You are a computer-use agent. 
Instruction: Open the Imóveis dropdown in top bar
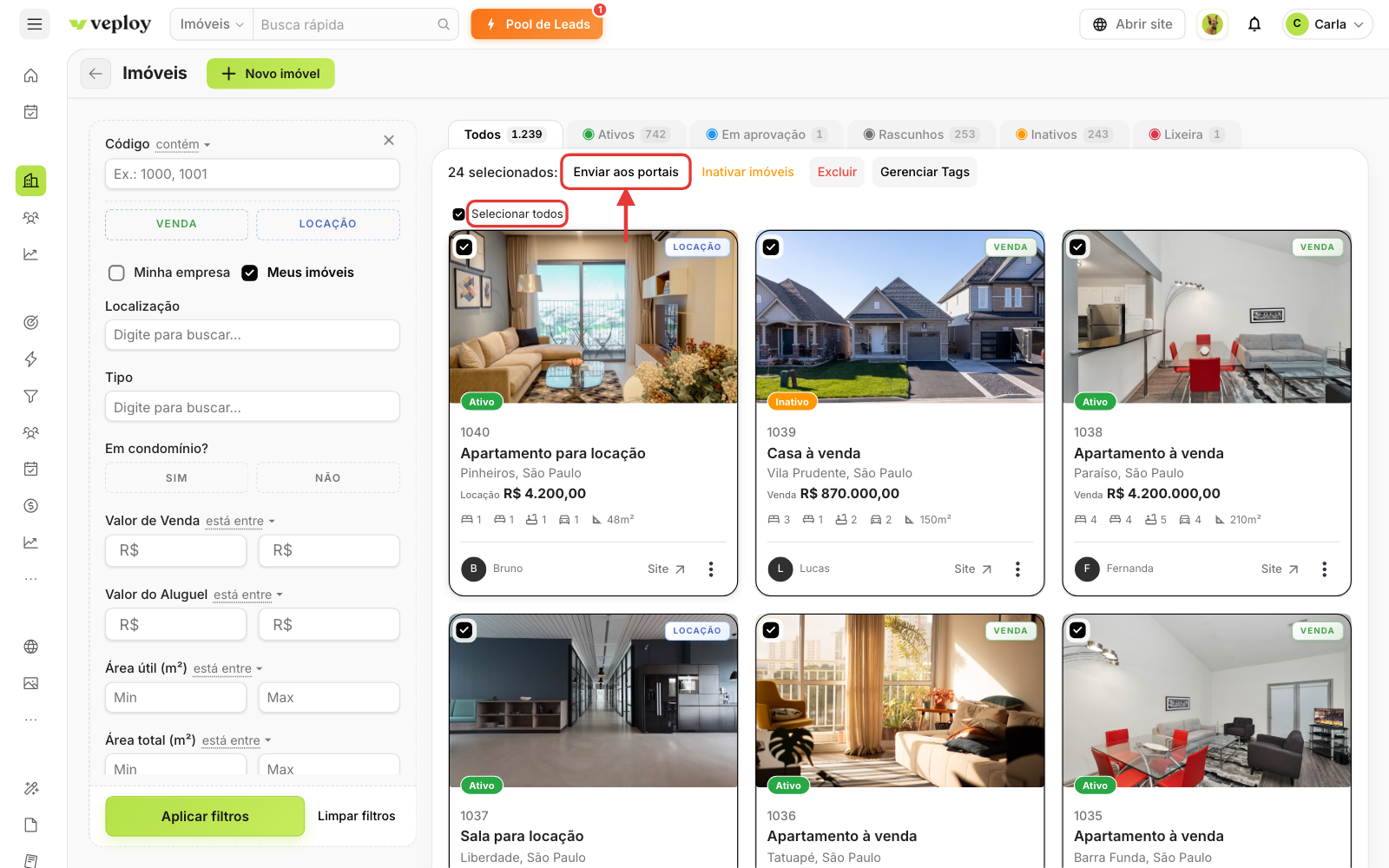click(x=212, y=24)
